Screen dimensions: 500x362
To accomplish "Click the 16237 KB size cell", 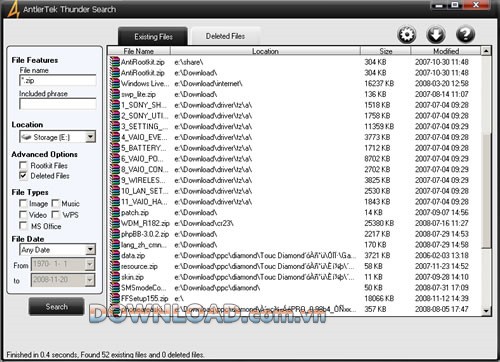I will [379, 83].
